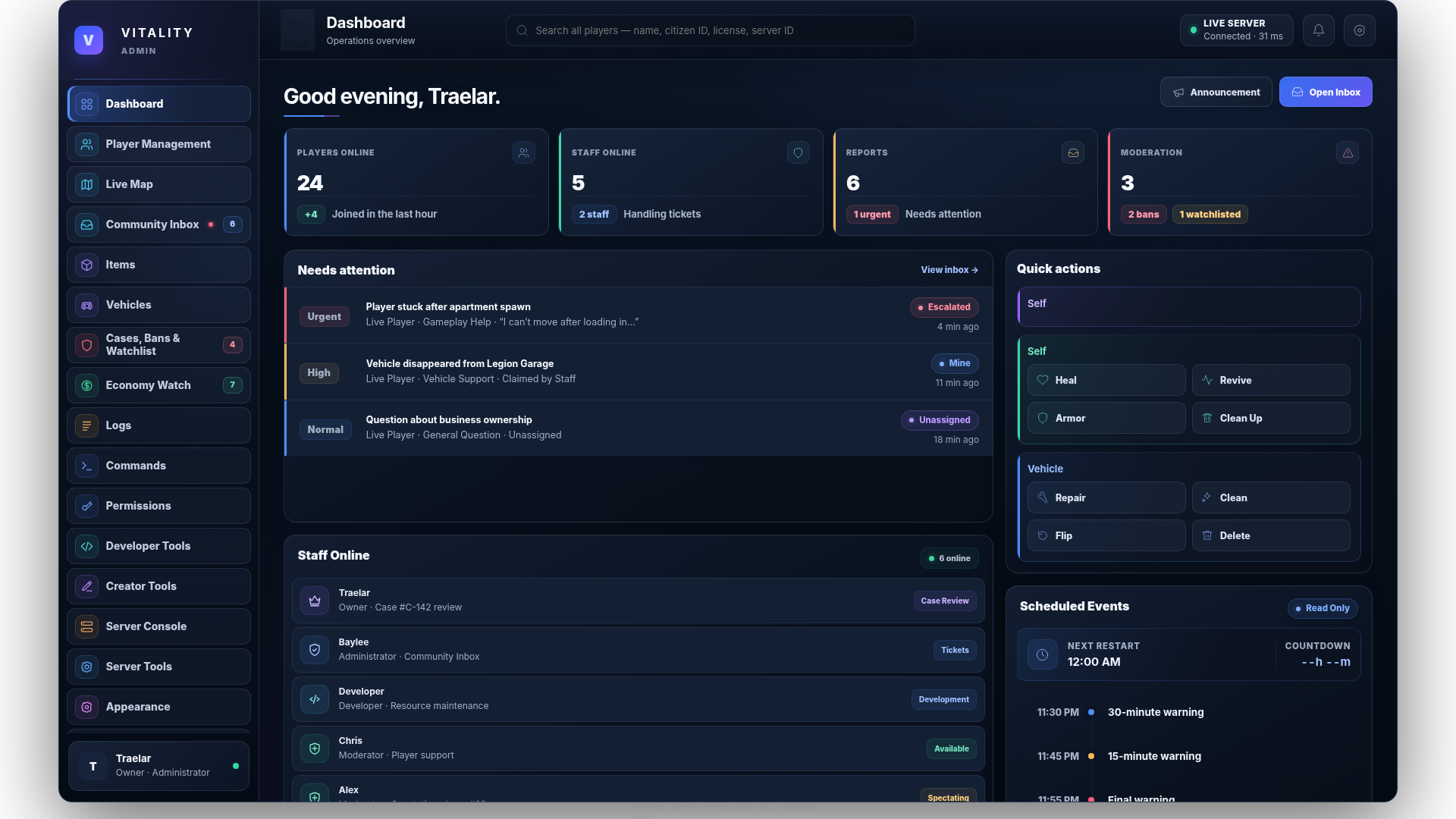This screenshot has width=1456, height=819.
Task: Click the Players Online card people icon
Action: [524, 152]
